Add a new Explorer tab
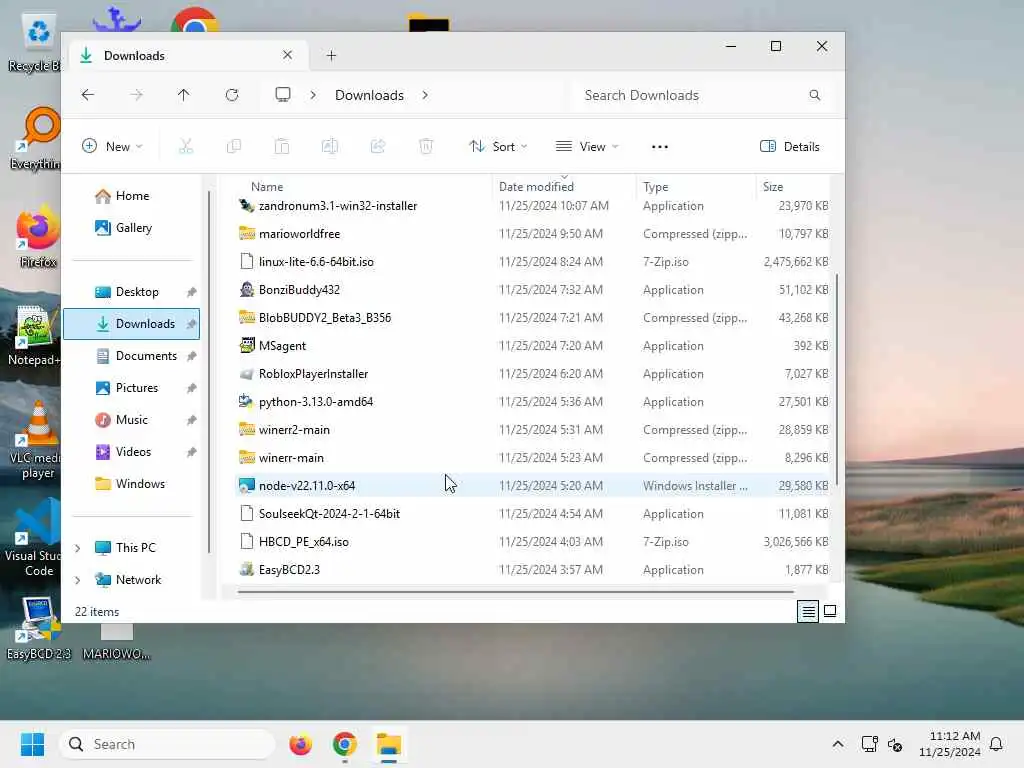 point(331,56)
